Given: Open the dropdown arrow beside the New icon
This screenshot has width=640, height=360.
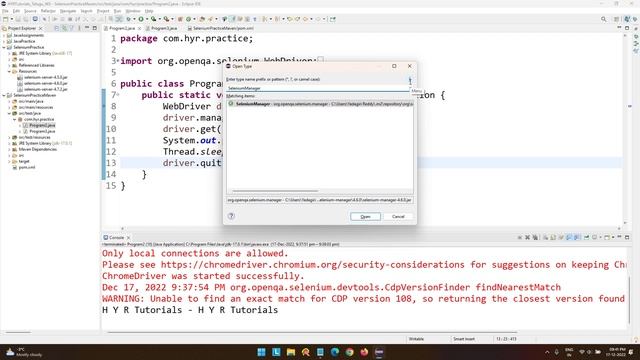Looking at the screenshot, I should (11, 19).
